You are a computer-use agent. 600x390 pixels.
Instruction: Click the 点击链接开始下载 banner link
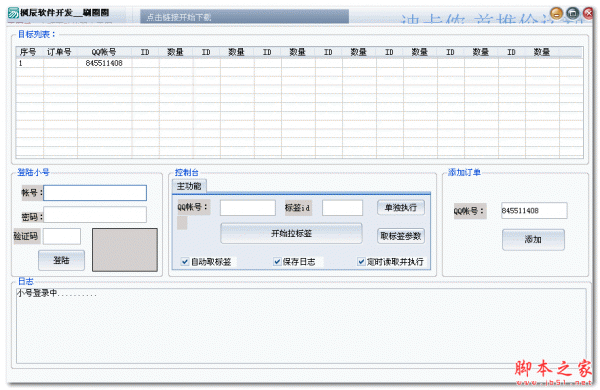(x=244, y=17)
